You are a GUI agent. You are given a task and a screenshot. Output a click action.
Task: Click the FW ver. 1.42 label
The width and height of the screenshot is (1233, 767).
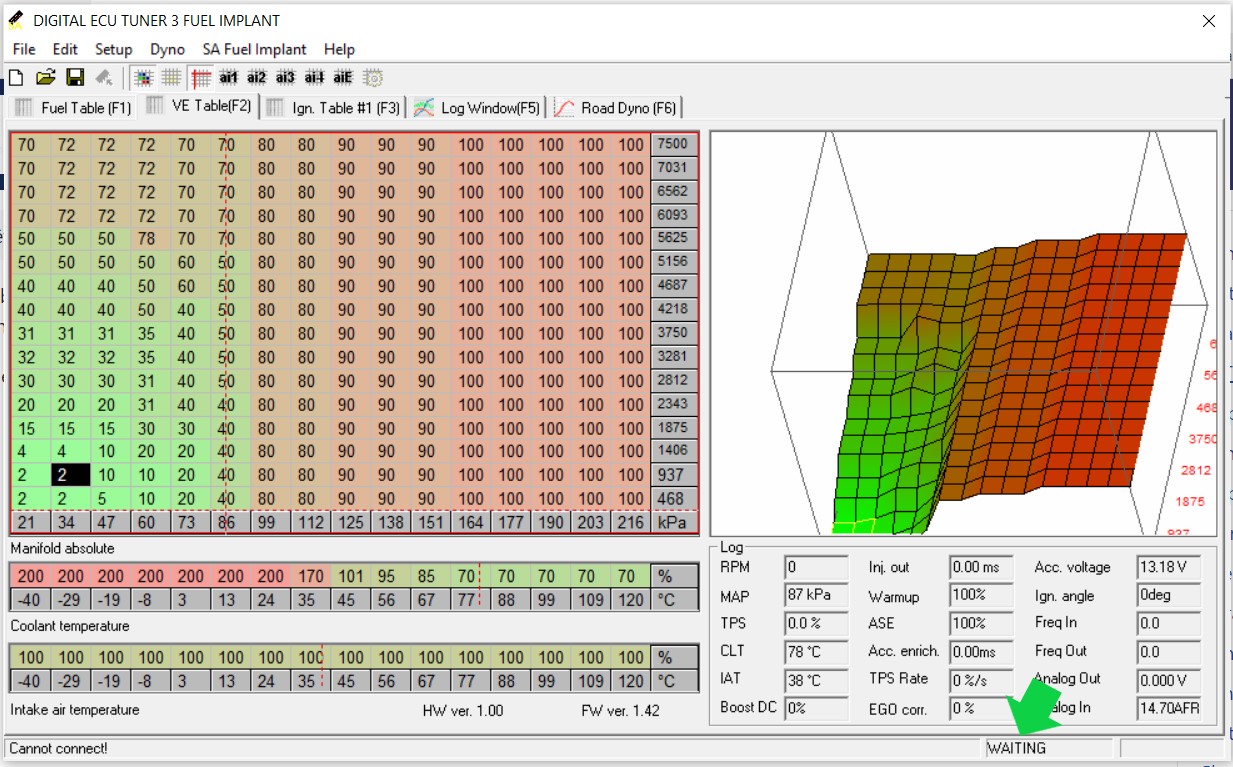click(x=620, y=711)
